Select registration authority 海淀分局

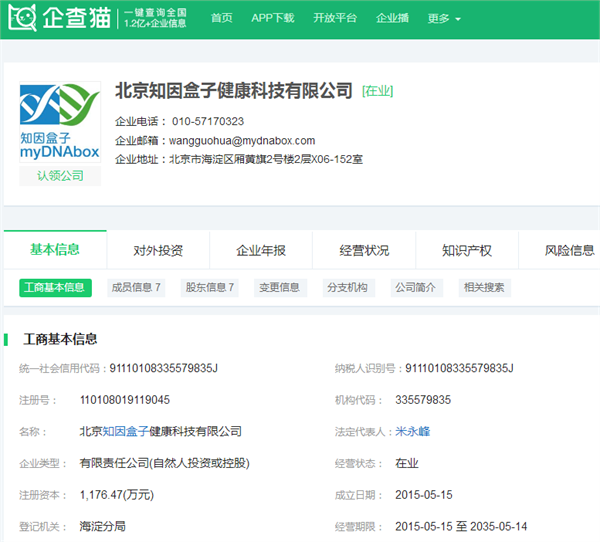pos(103,527)
